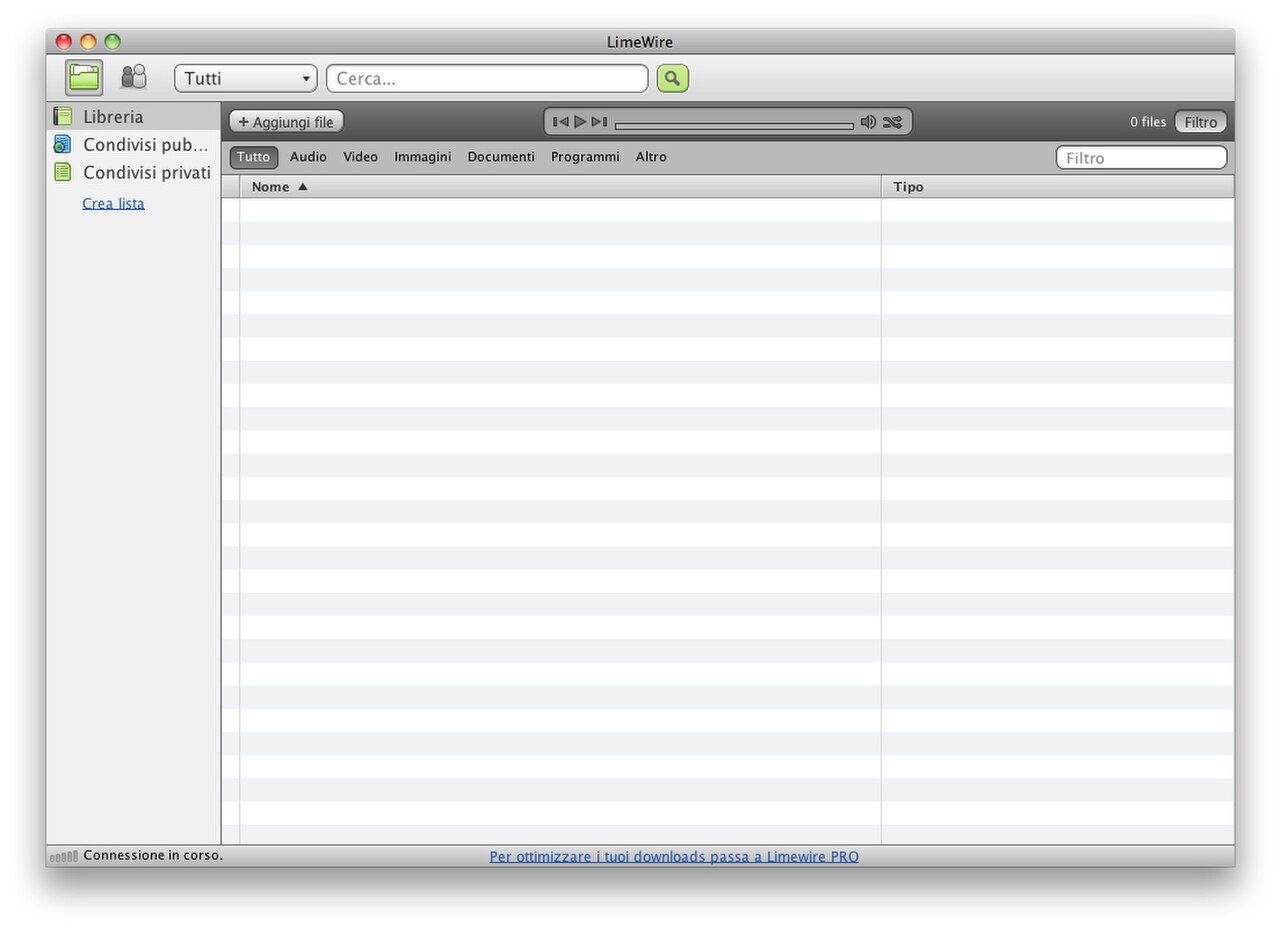
Task: Open Condivisi privati list
Action: tap(133, 172)
